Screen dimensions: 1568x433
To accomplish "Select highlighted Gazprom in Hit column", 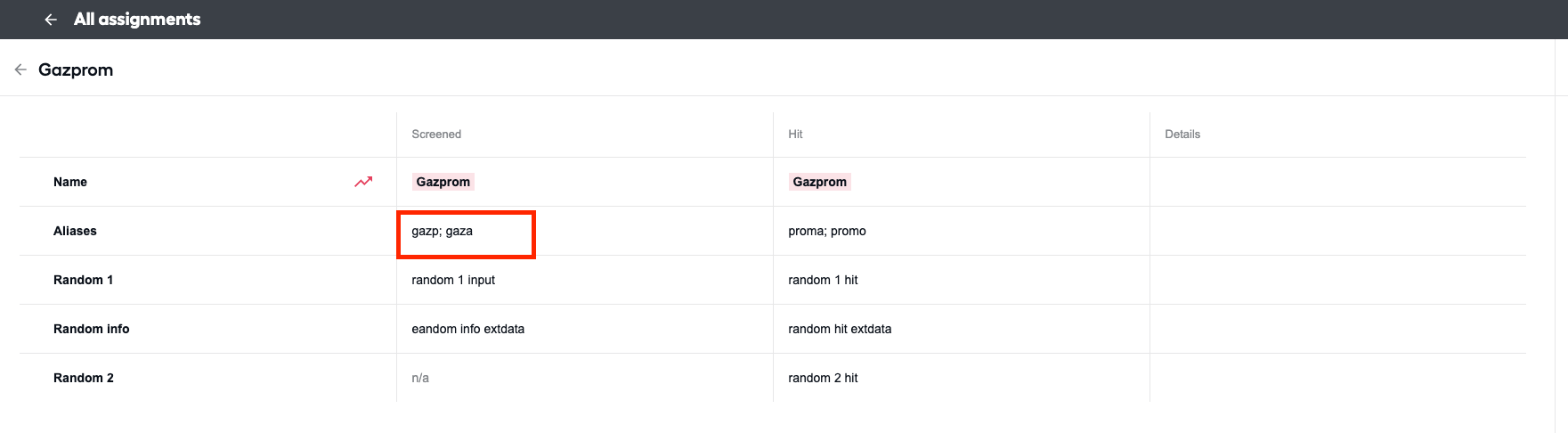I will coord(820,182).
